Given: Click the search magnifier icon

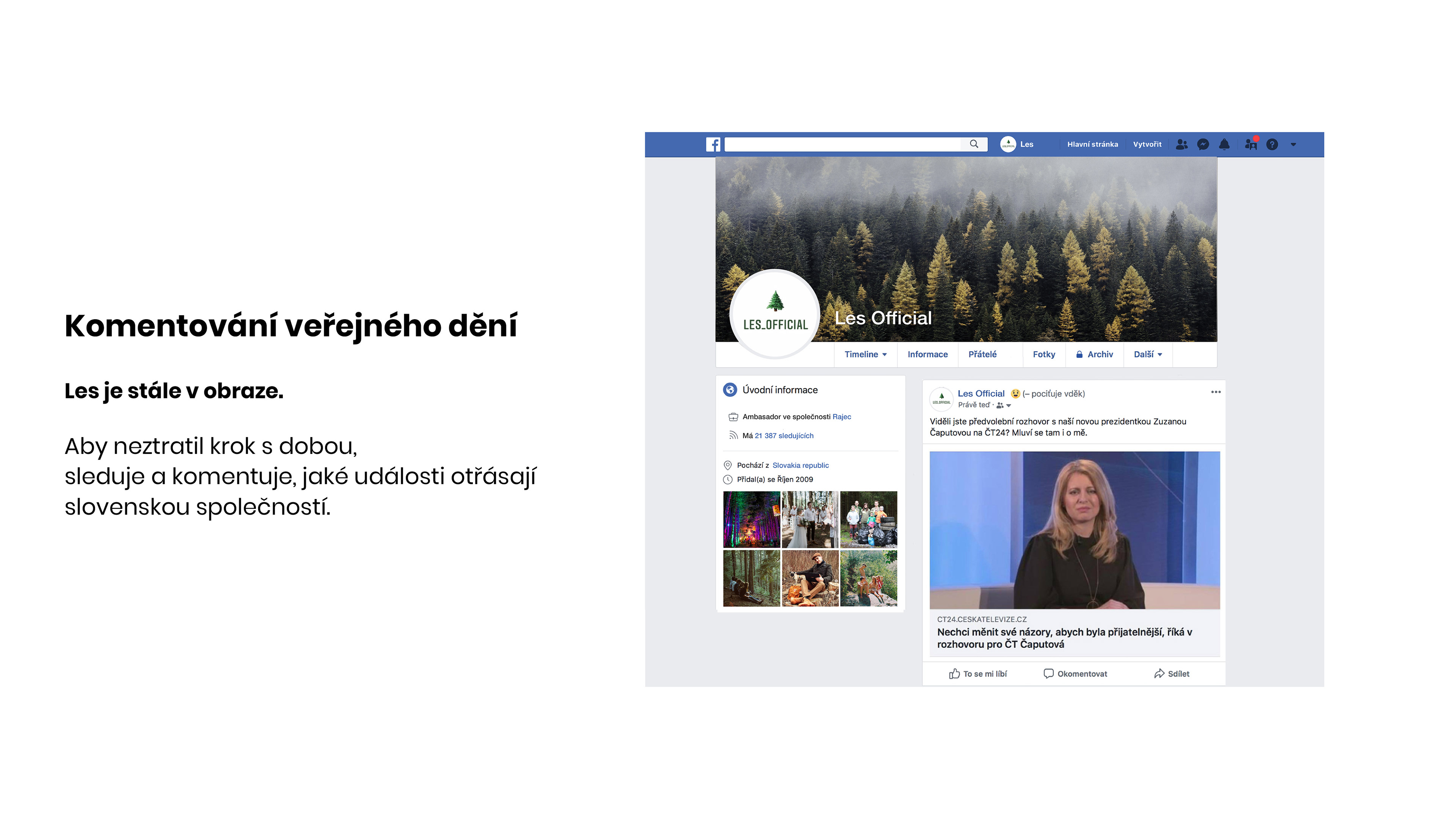Looking at the screenshot, I should [x=974, y=144].
